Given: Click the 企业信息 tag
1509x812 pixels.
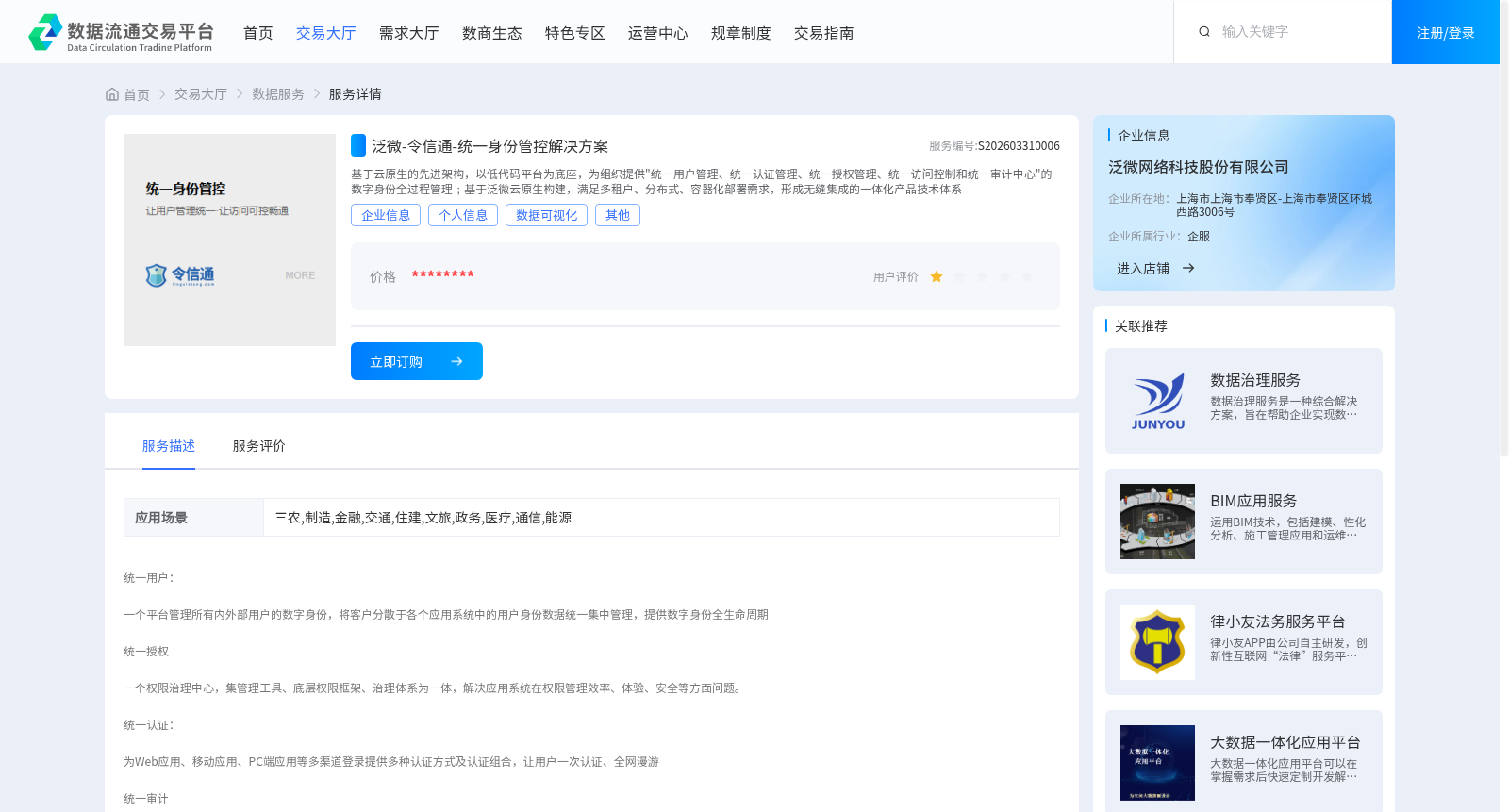Looking at the screenshot, I should (x=386, y=215).
